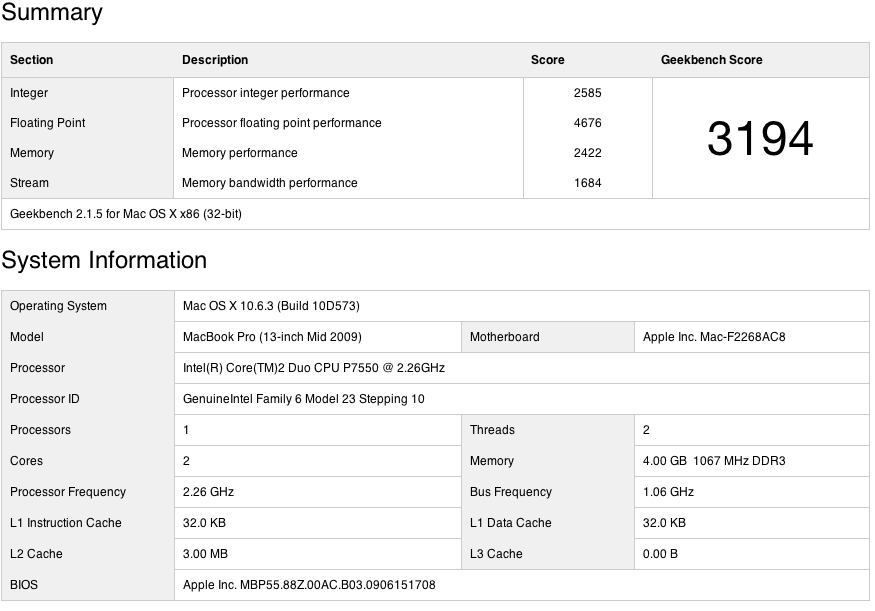875x611 pixels.
Task: Click the BIOS label
Action: point(24,585)
